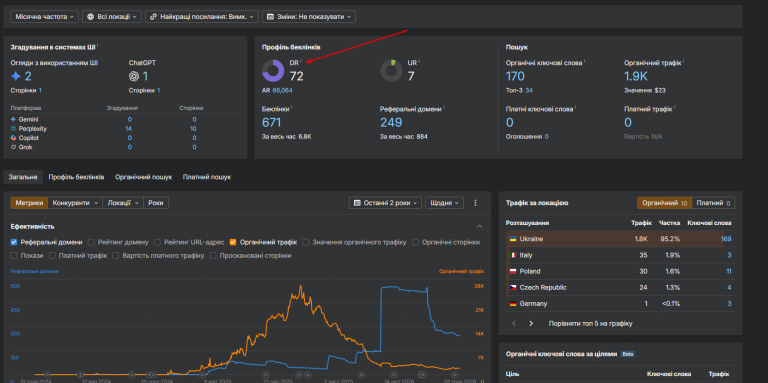Open Perplexity mentions count 14

pyautogui.click(x=129, y=128)
